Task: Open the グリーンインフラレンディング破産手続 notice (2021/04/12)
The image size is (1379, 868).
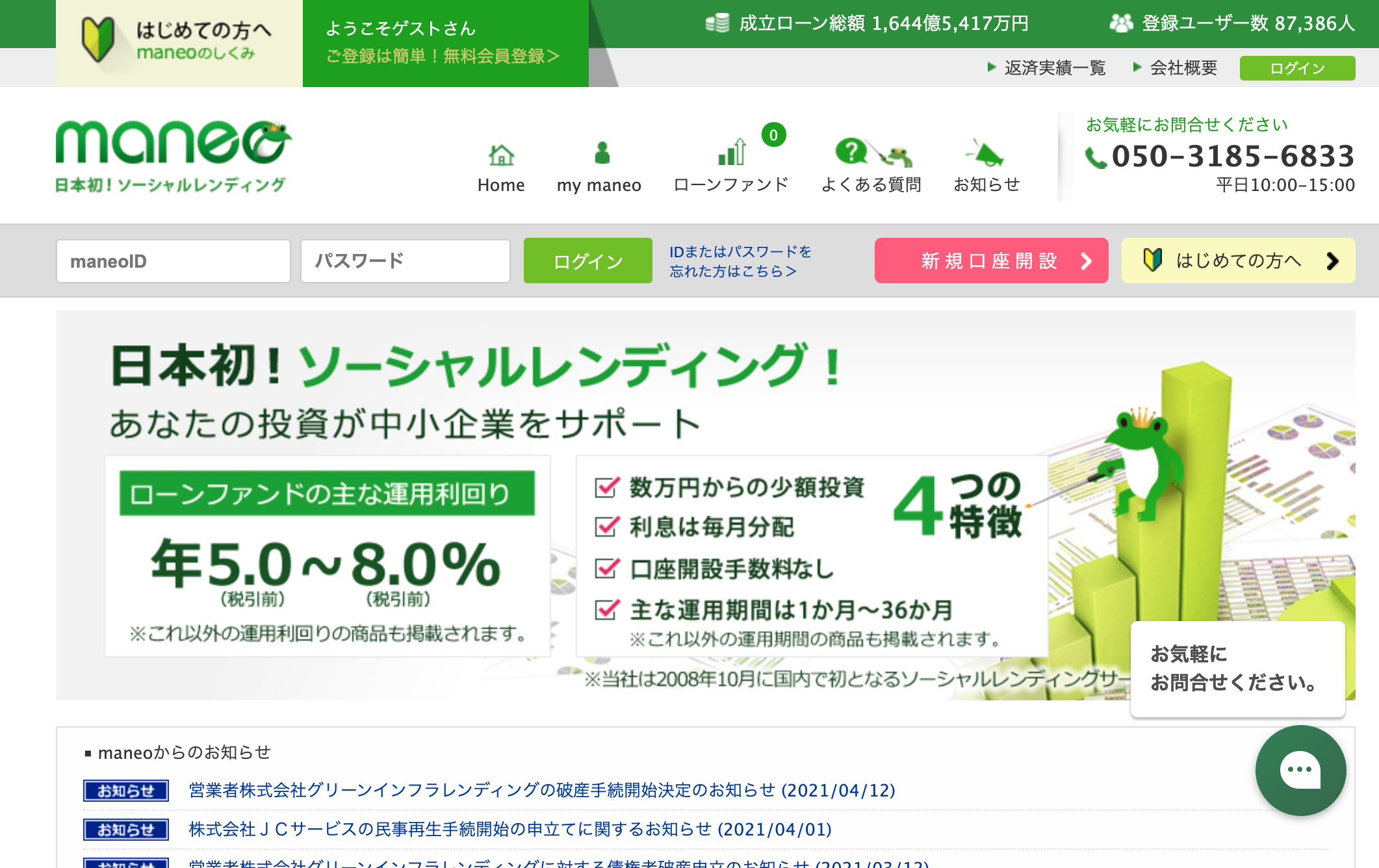Action: [542, 790]
